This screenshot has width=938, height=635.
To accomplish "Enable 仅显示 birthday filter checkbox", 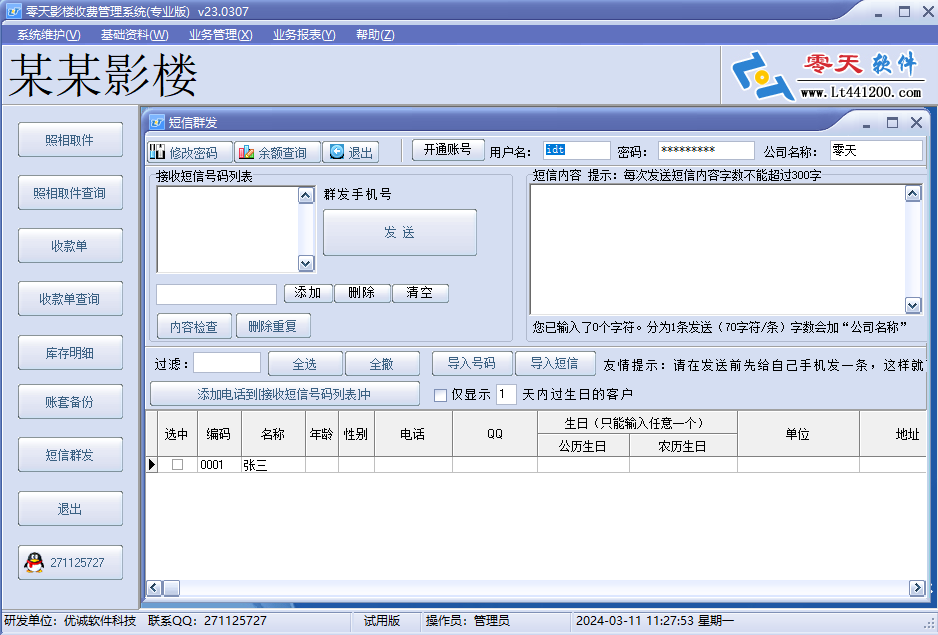I will 440,395.
